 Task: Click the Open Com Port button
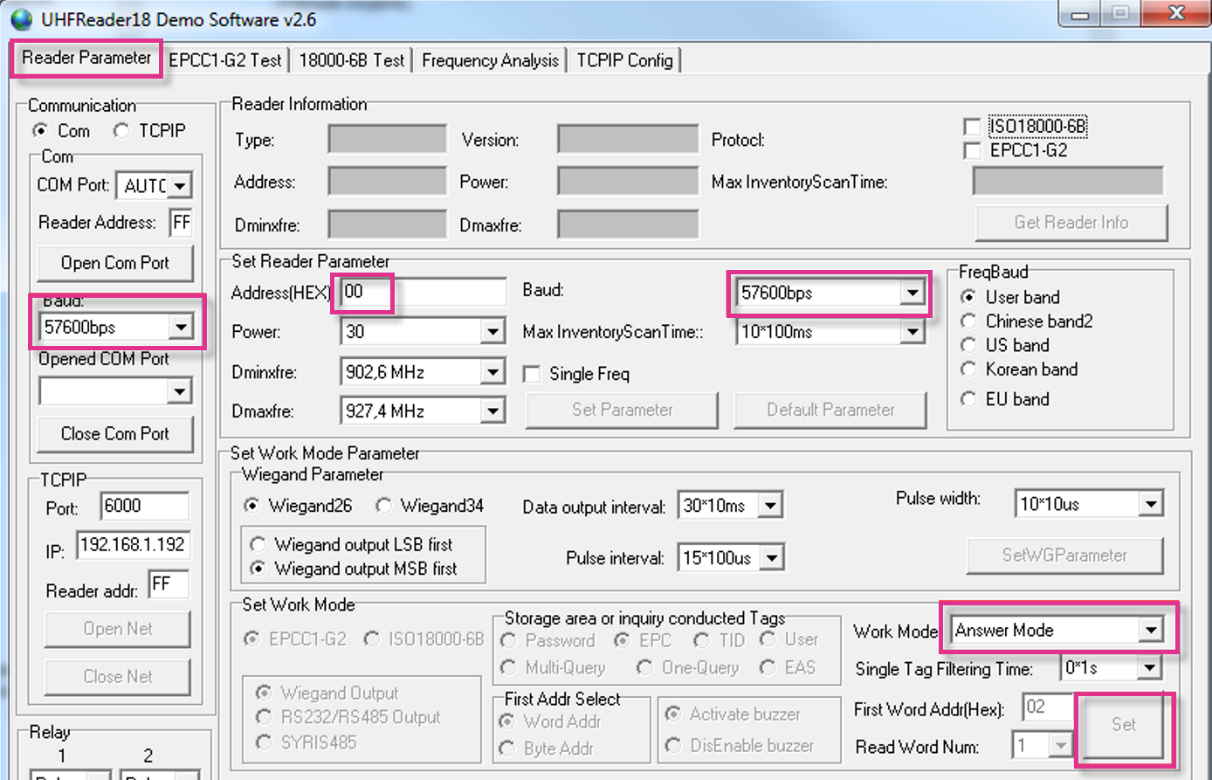pyautogui.click(x=115, y=263)
